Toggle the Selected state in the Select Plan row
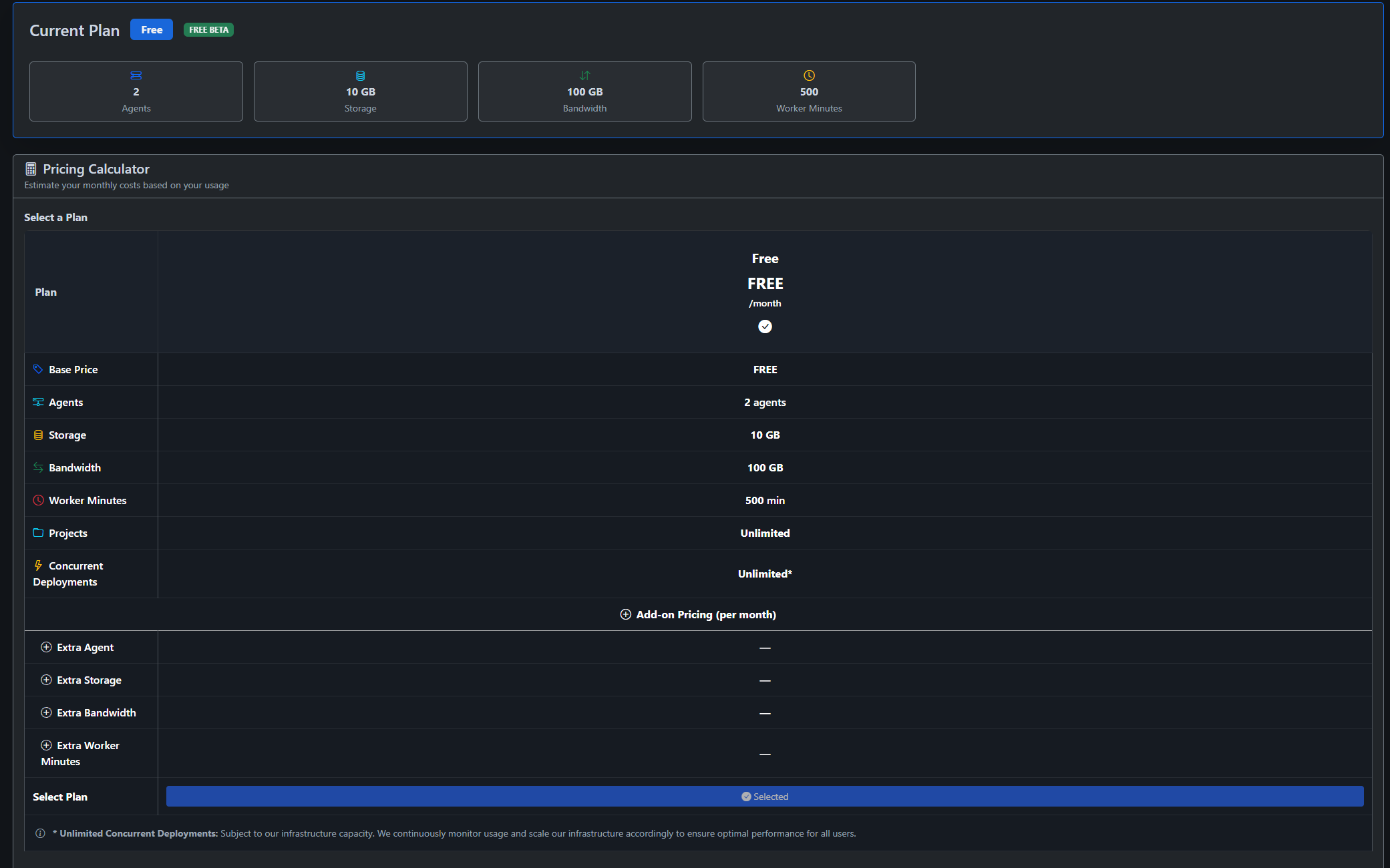 [x=765, y=796]
